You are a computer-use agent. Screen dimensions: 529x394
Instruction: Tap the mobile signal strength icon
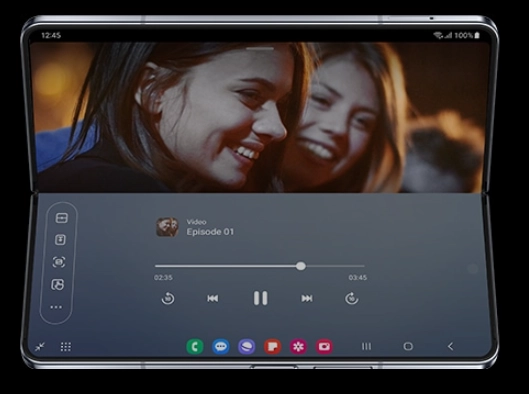[x=448, y=35]
